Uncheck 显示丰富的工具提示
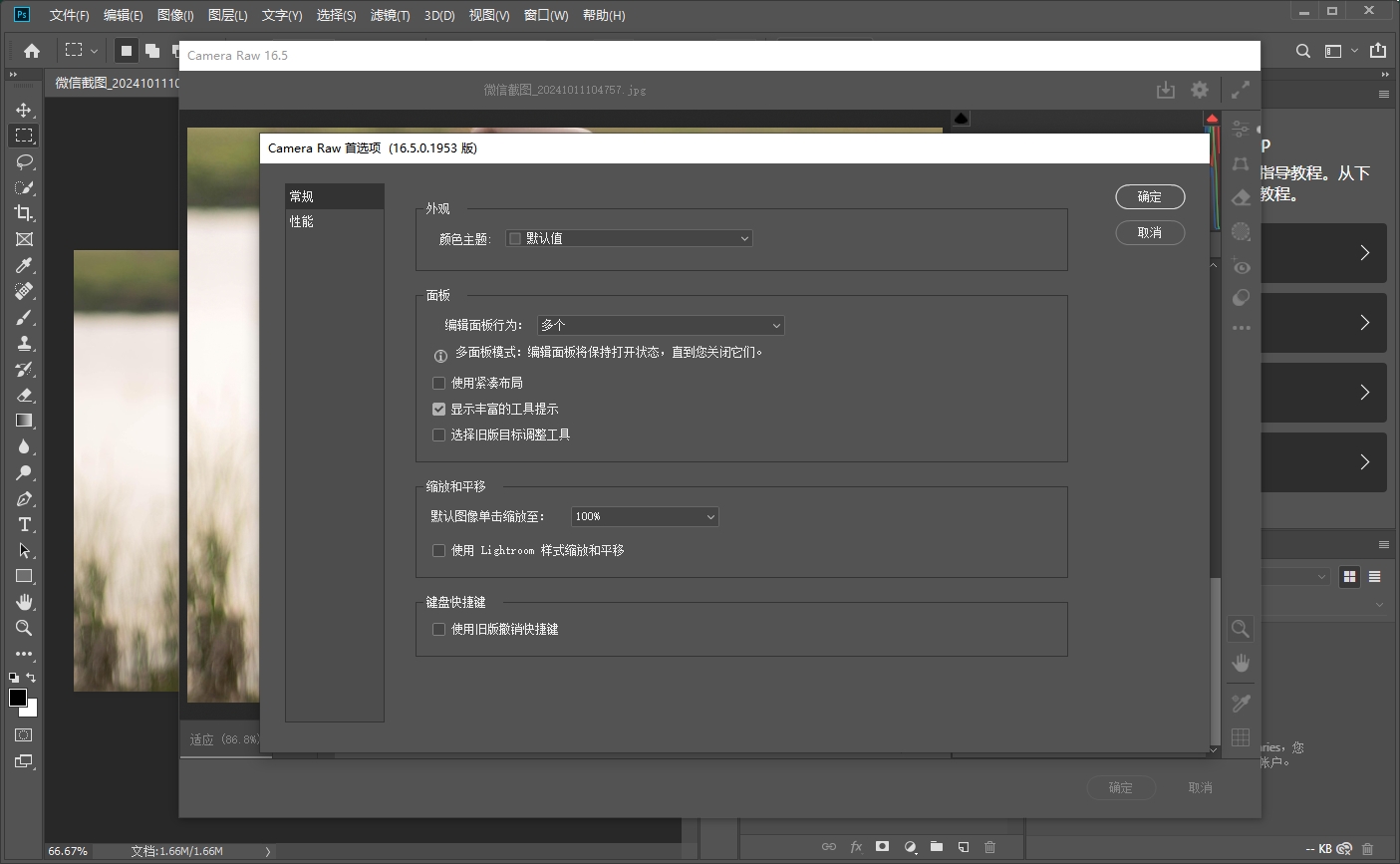 coord(438,409)
